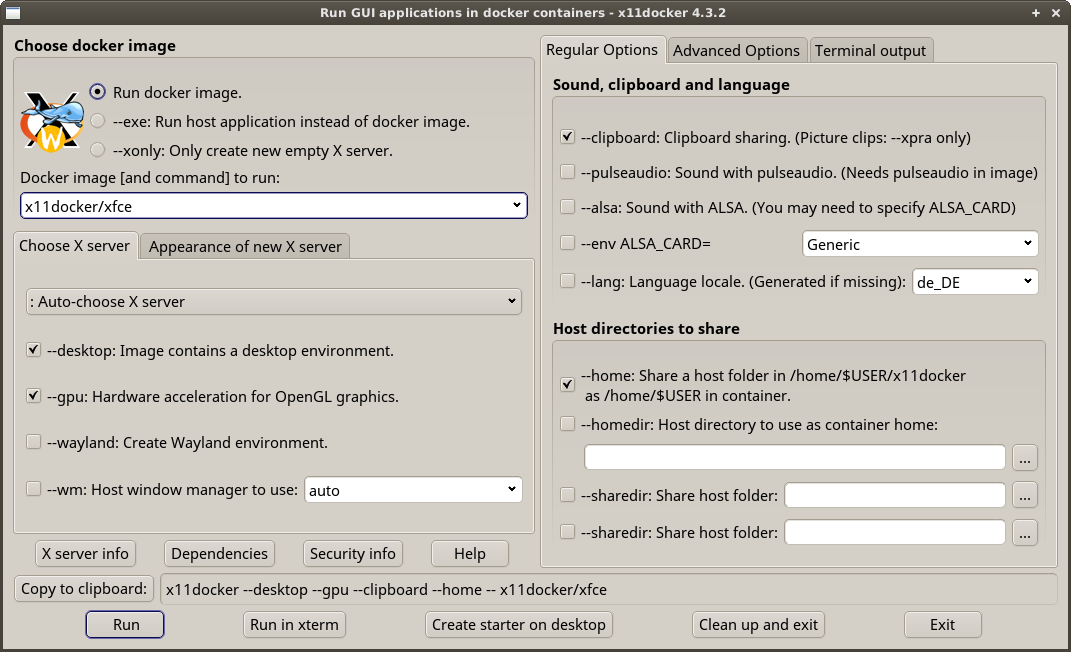The image size is (1071, 652).
Task: Click Clean up and exit
Action: (758, 625)
